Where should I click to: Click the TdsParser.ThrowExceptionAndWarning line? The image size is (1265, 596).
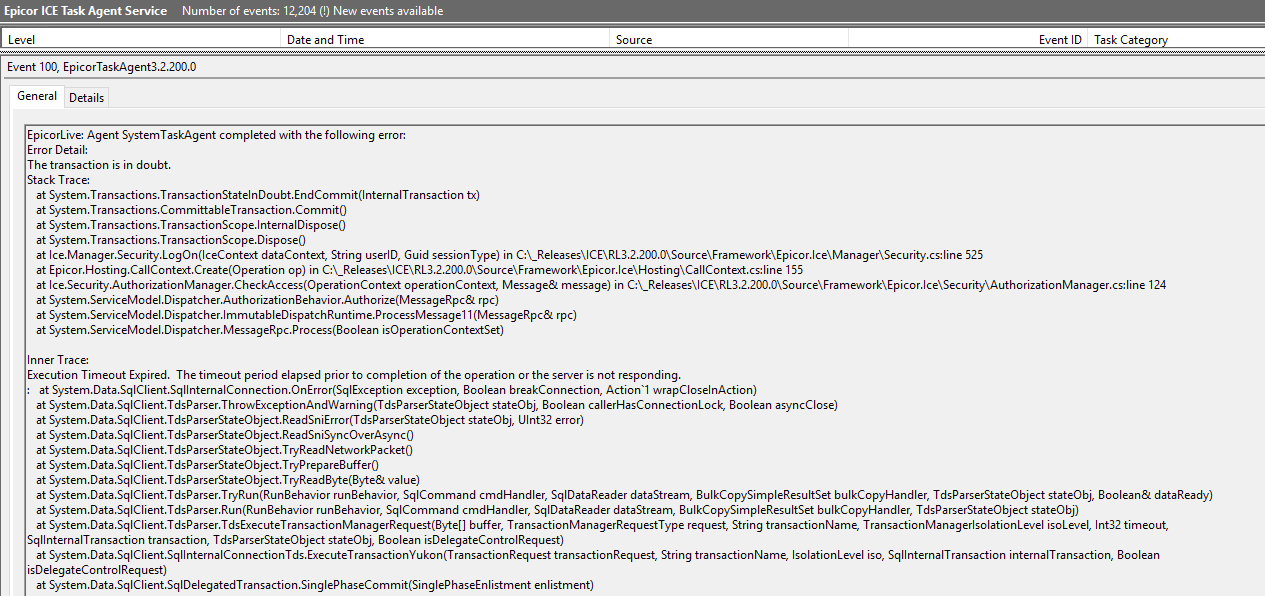click(437, 405)
